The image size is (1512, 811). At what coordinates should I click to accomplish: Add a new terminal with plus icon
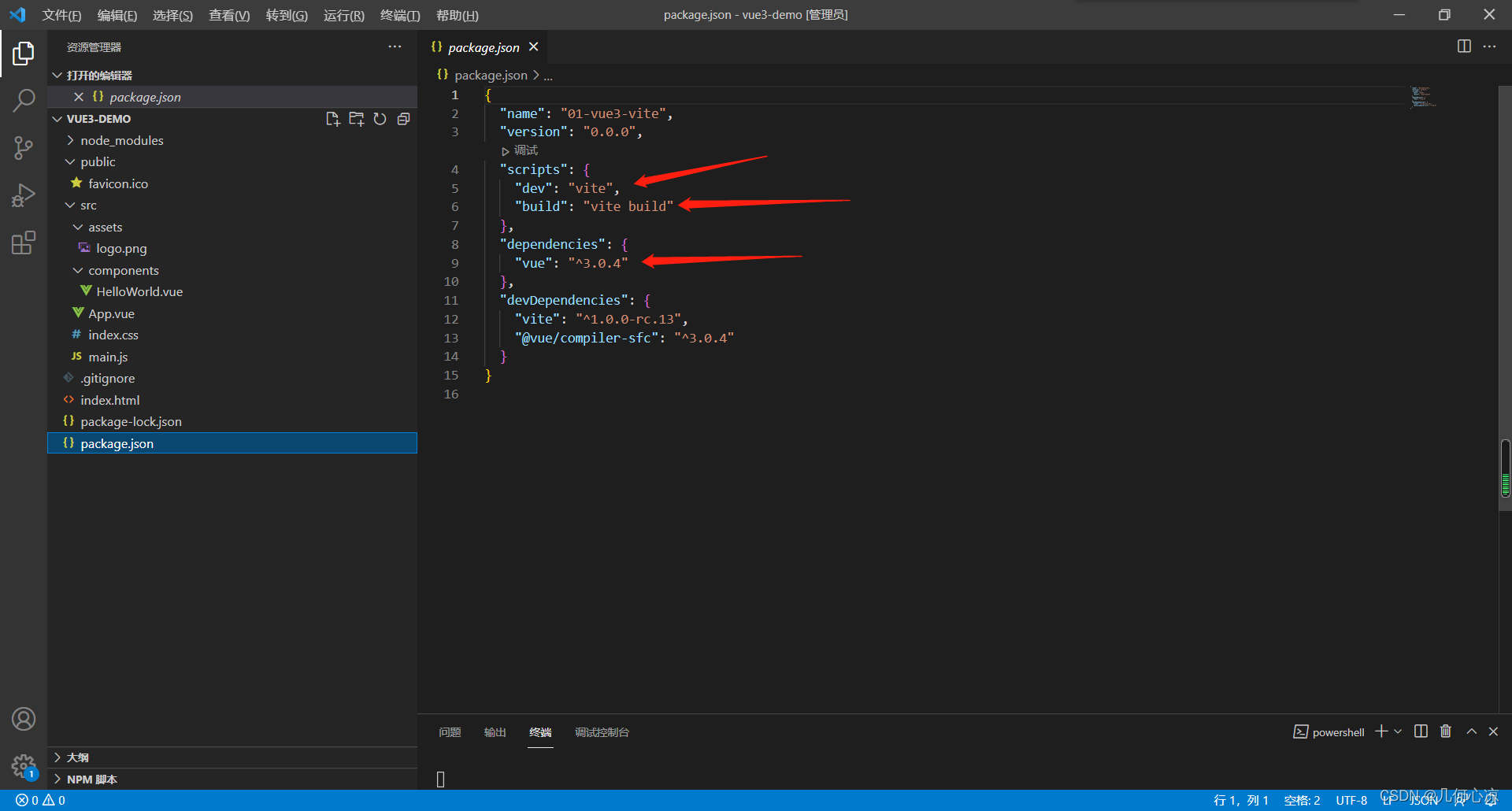point(1381,731)
